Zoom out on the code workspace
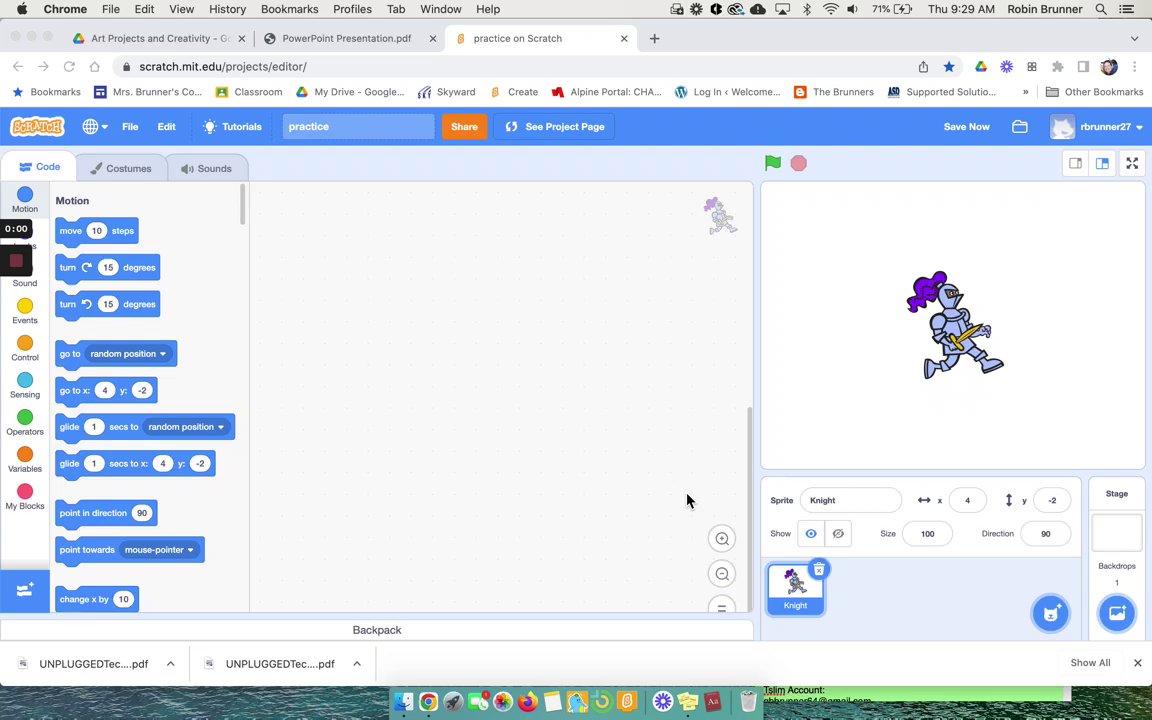The image size is (1152, 720). 722,574
